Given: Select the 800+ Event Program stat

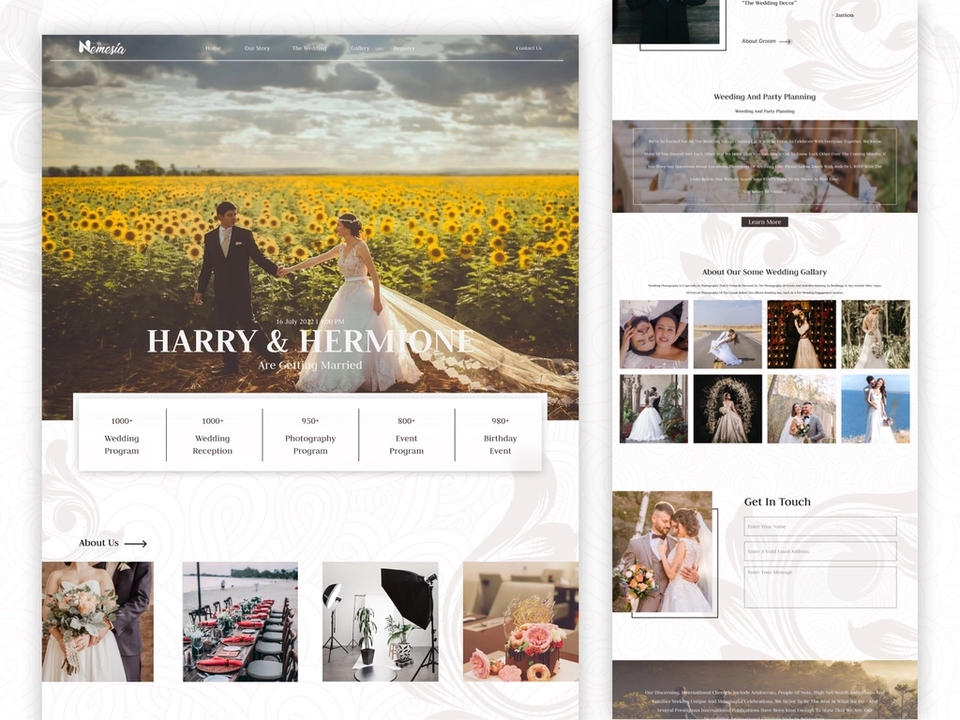Looking at the screenshot, I should tap(407, 435).
